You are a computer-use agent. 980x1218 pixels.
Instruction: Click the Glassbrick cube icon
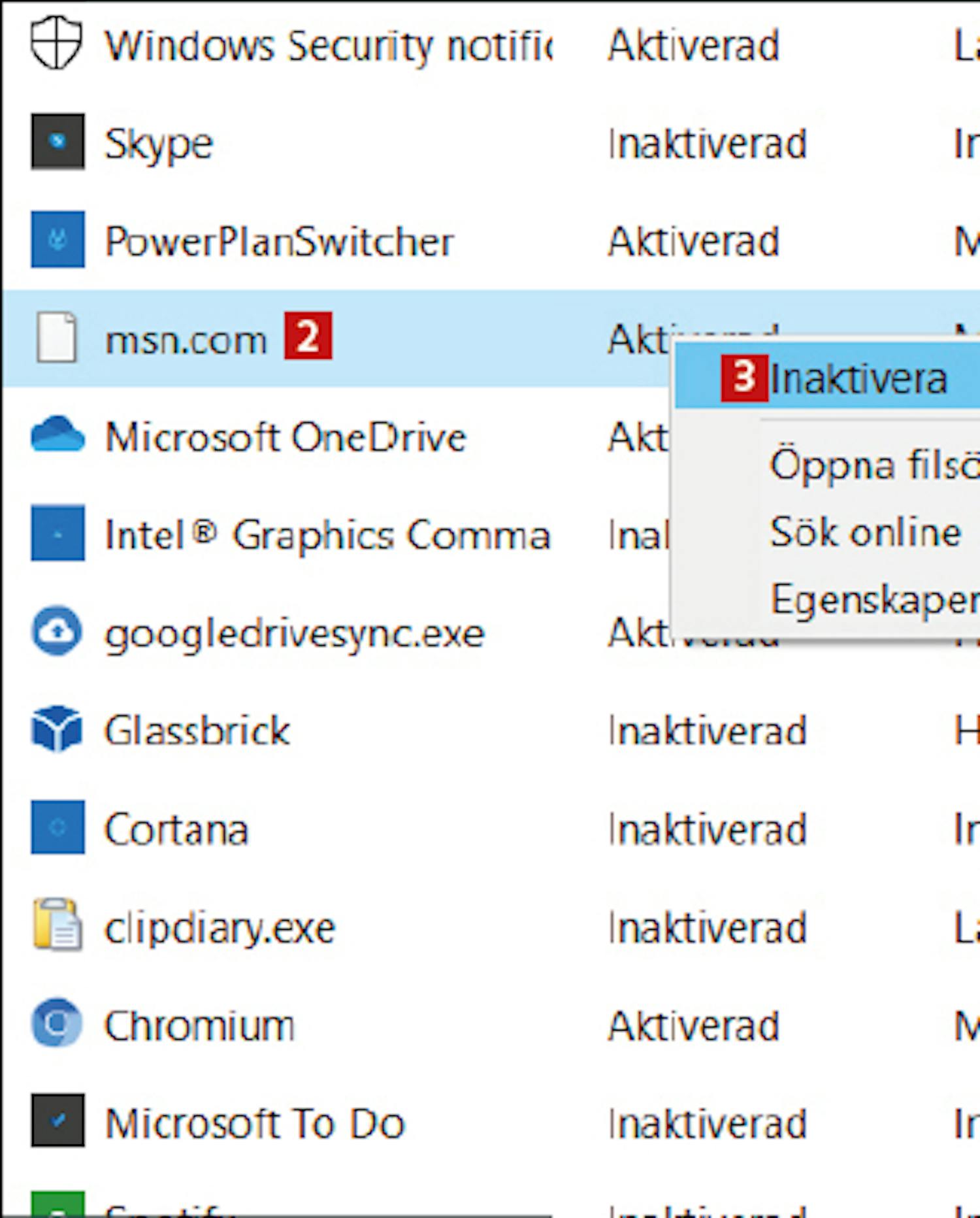[57, 729]
